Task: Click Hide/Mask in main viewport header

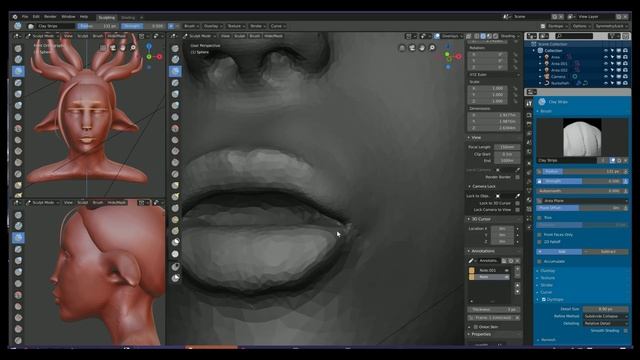Action: pos(273,36)
